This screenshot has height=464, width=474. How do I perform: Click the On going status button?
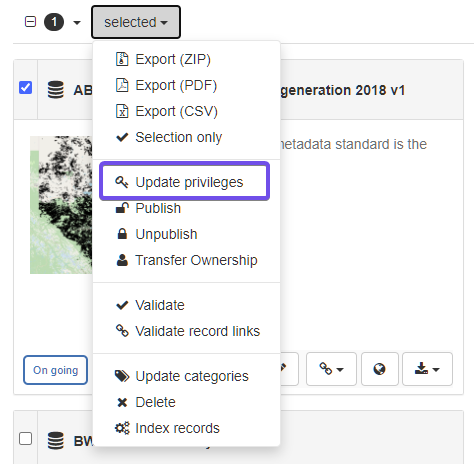pos(56,370)
